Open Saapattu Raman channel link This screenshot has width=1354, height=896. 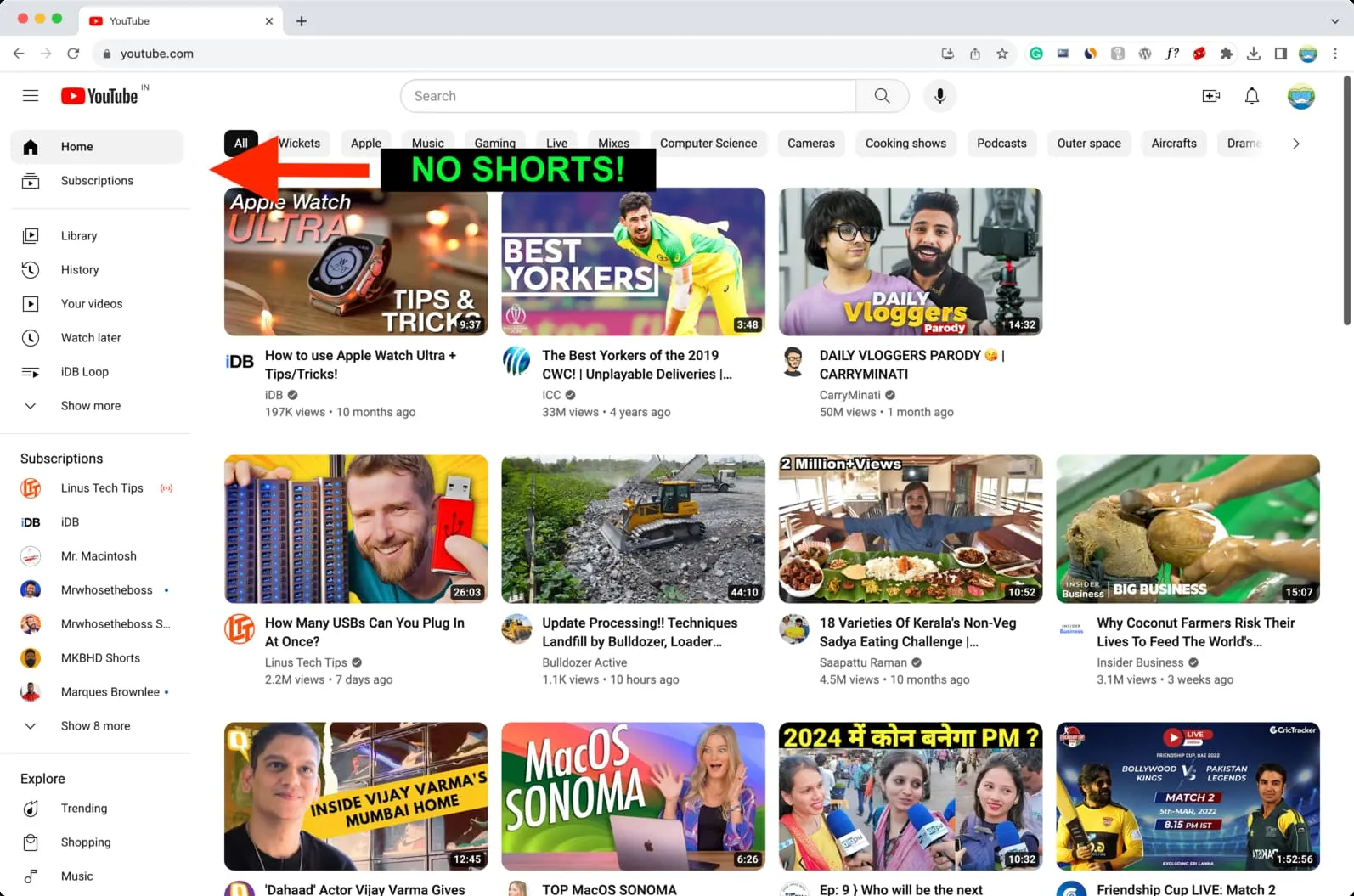(x=863, y=662)
